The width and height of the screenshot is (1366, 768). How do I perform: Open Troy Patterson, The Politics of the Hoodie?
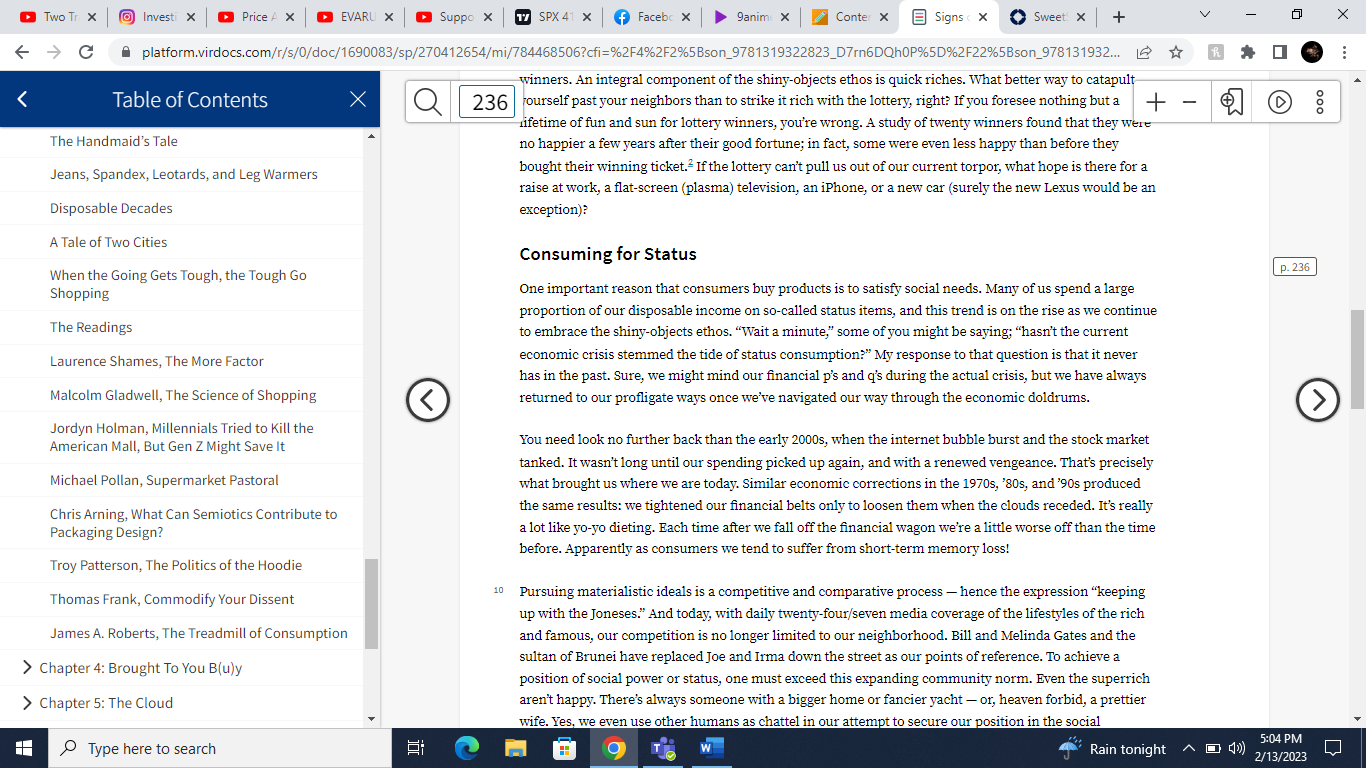click(176, 565)
